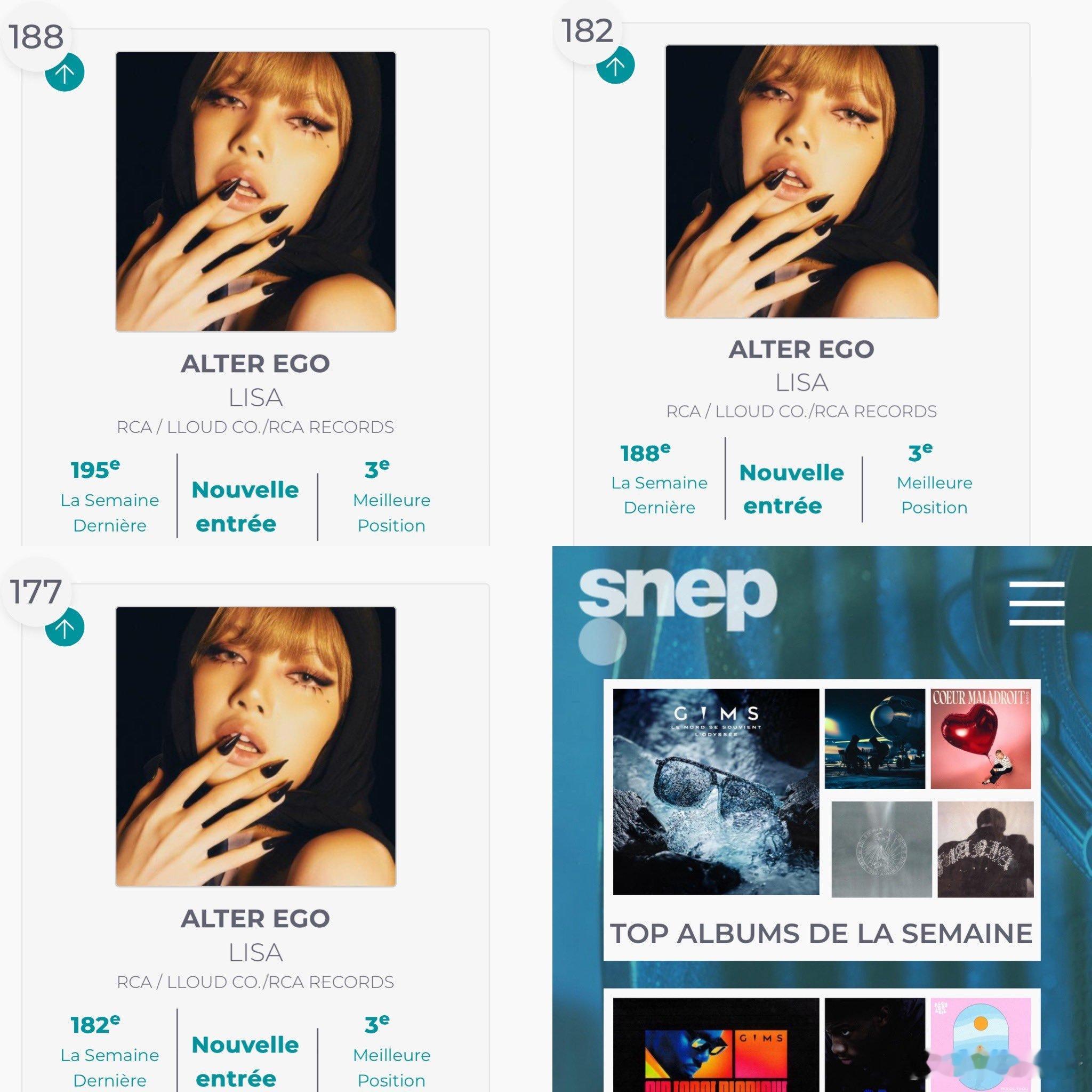This screenshot has width=1092, height=1092.
Task: Click LISA artist name in rank 188 card
Action: click(255, 398)
